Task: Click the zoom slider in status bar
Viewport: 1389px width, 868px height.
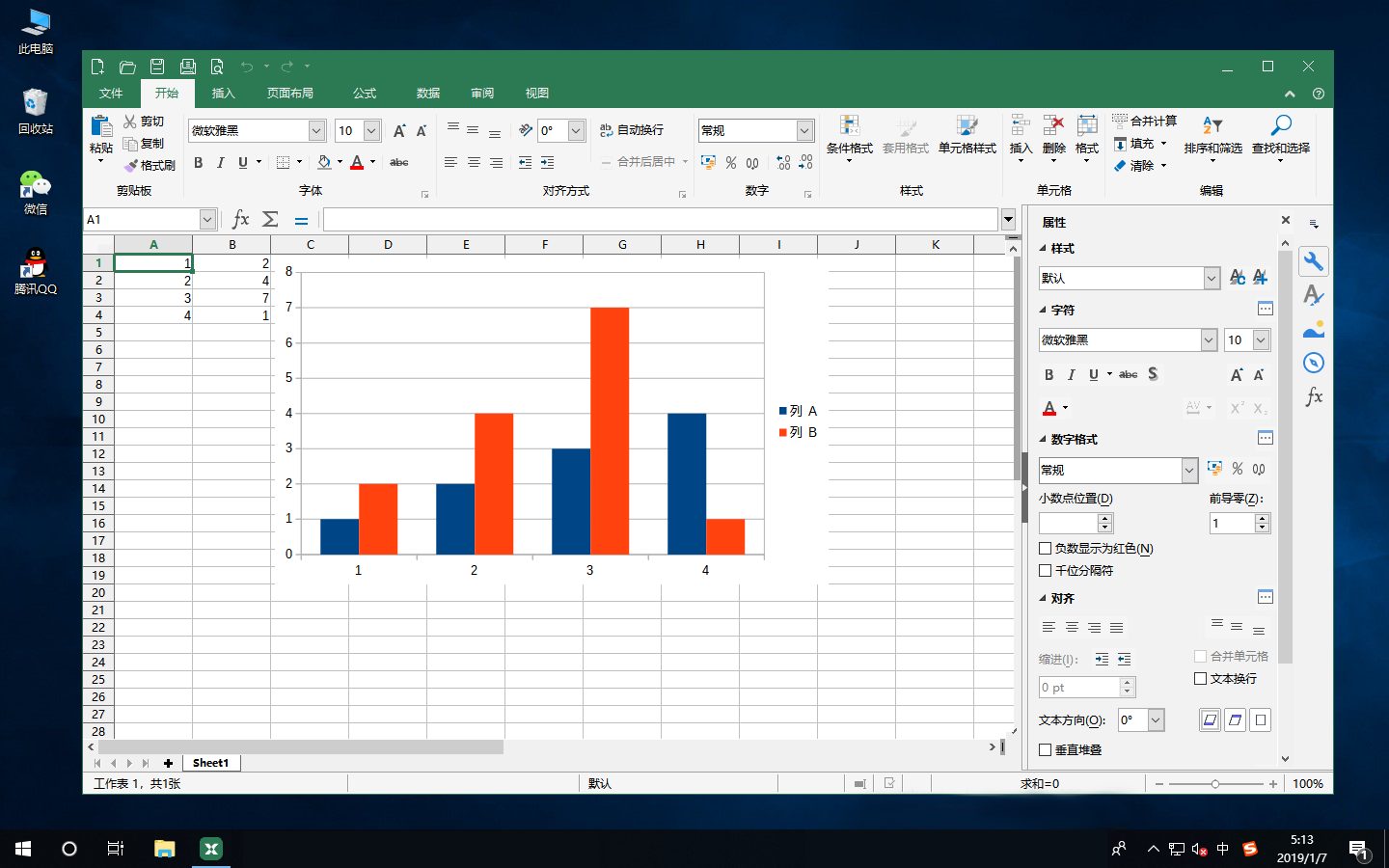Action: (1215, 784)
